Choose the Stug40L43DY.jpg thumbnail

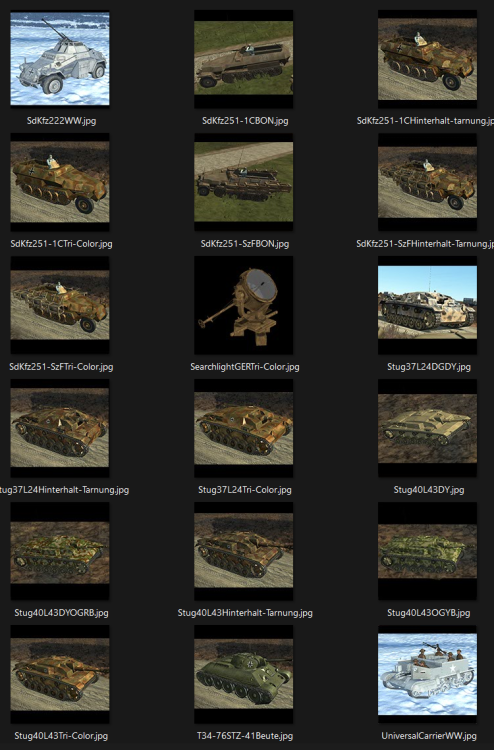click(x=427, y=428)
